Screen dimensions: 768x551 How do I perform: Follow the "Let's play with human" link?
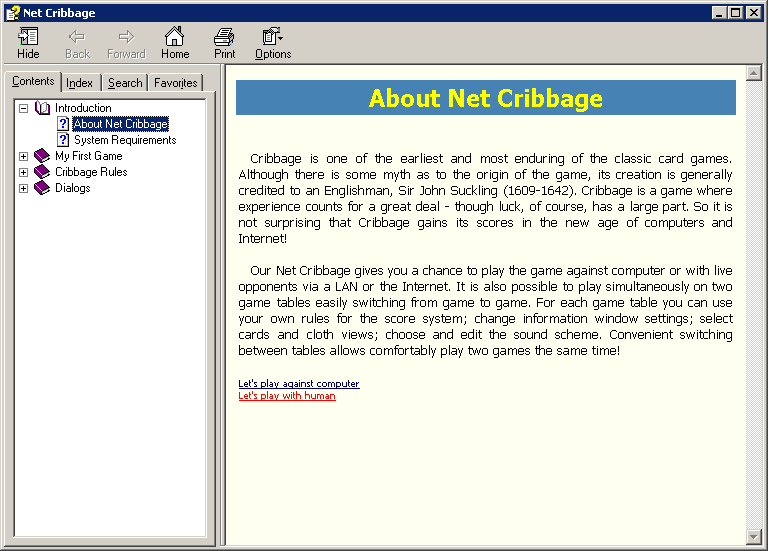287,396
